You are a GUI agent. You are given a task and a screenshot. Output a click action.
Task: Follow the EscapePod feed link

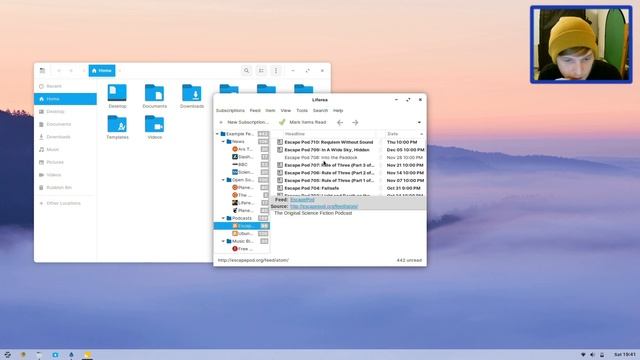tap(302, 200)
